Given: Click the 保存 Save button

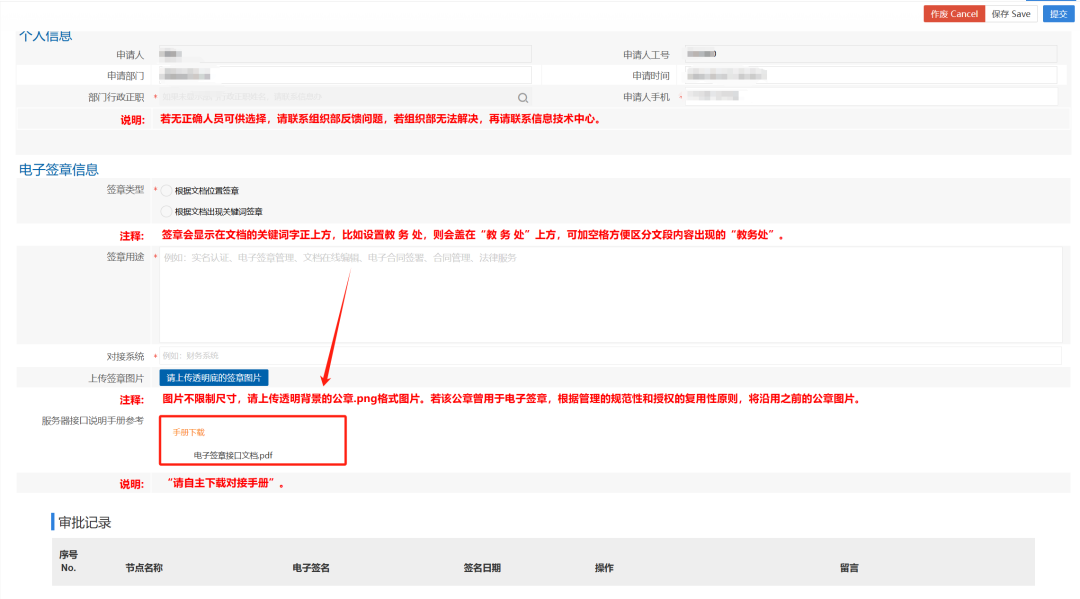Looking at the screenshot, I should pyautogui.click(x=1011, y=14).
